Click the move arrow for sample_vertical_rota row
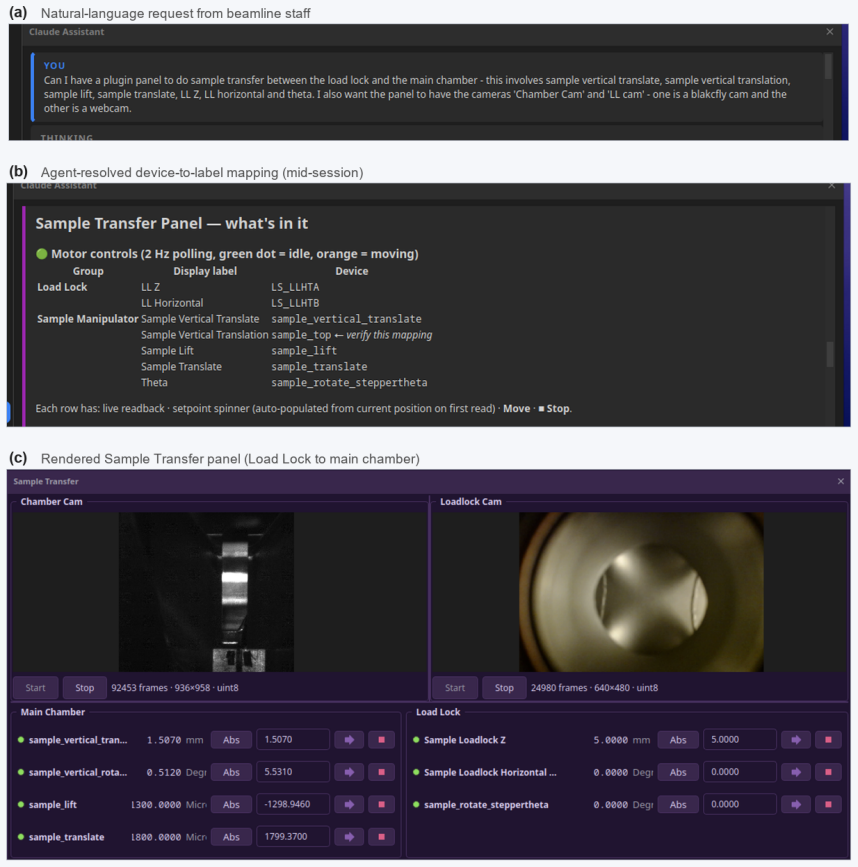Screen dimensions: 858x867 tap(349, 772)
